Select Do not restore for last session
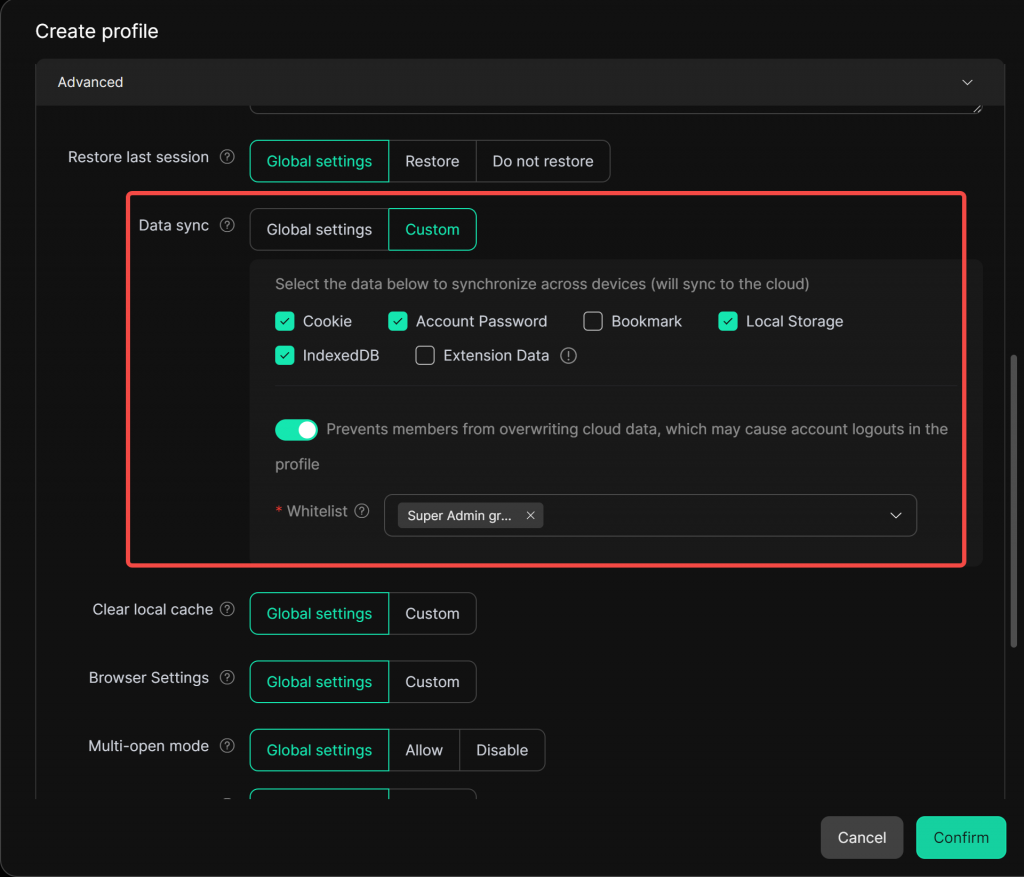1024x877 pixels. tap(542, 161)
